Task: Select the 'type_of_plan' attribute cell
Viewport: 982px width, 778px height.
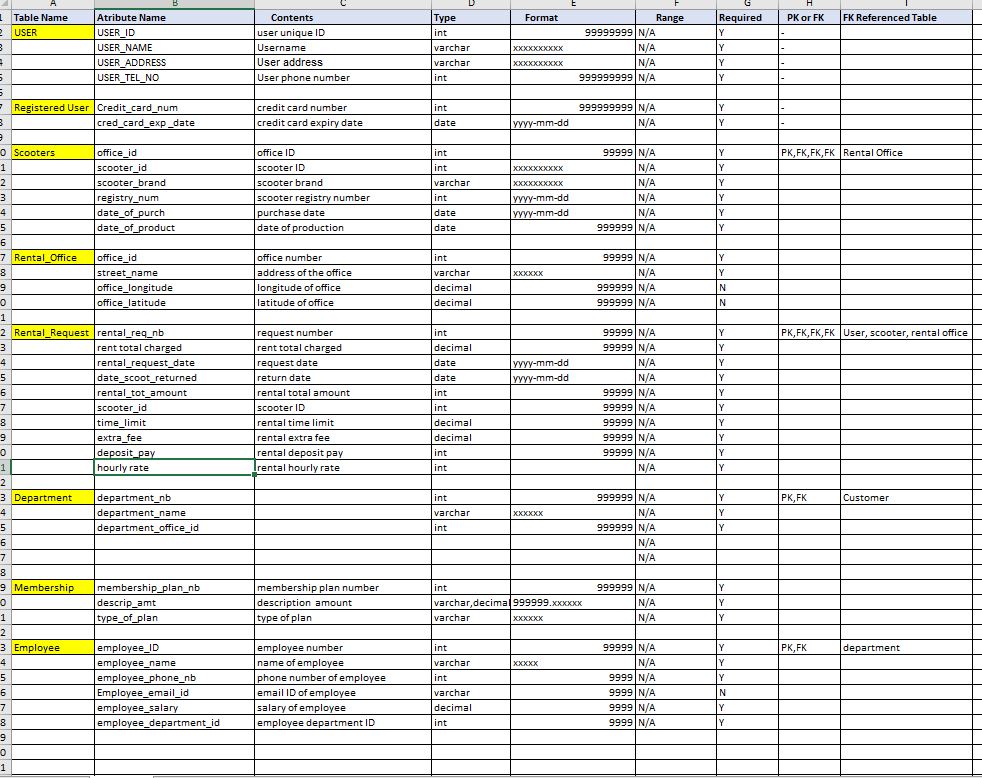Action: pyautogui.click(x=174, y=618)
